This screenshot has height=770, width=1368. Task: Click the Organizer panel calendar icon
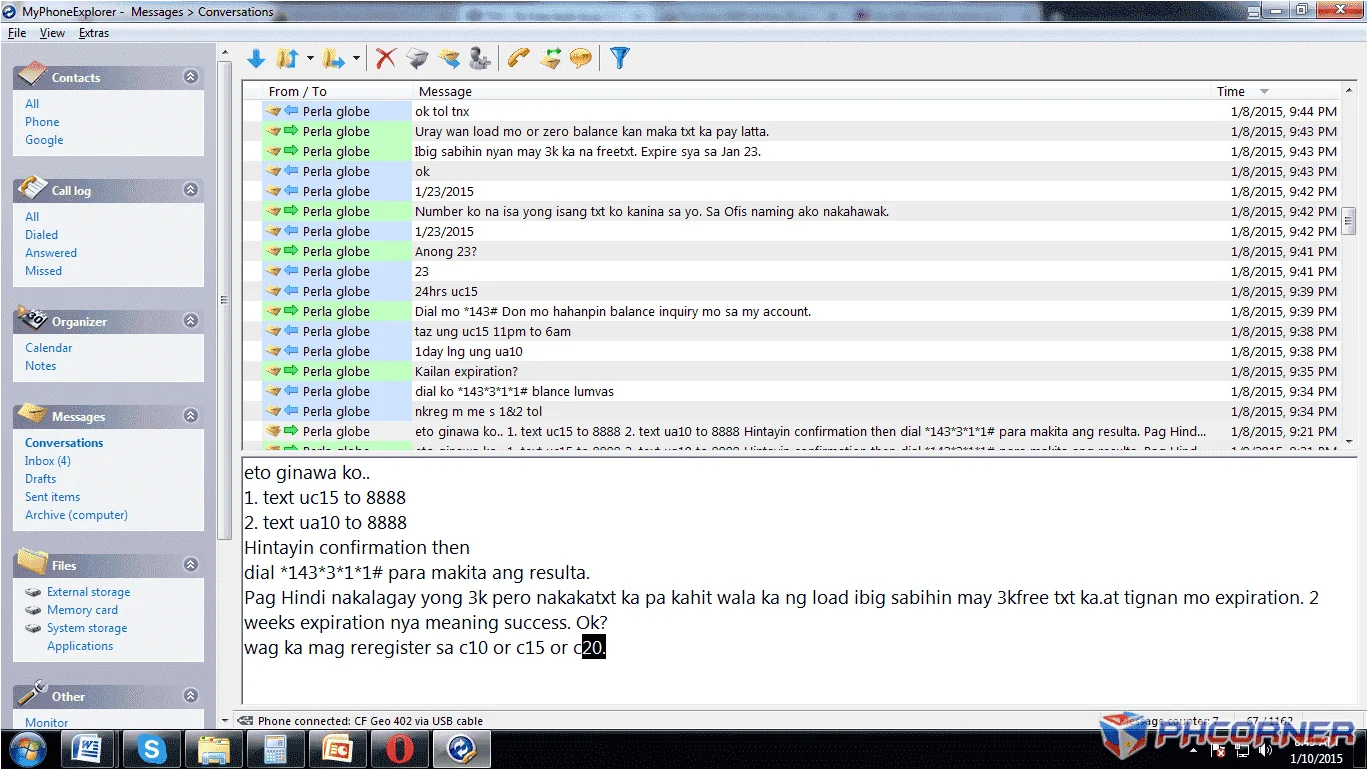coord(32,318)
